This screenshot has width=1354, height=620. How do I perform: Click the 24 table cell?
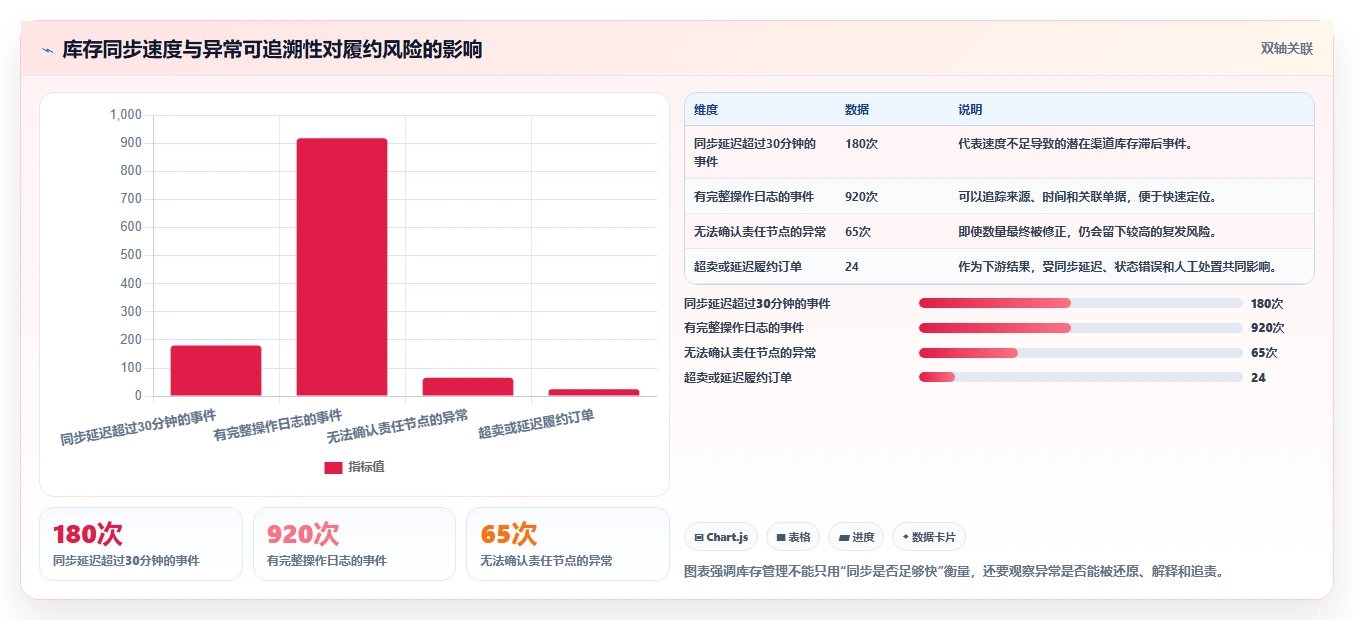click(x=852, y=267)
